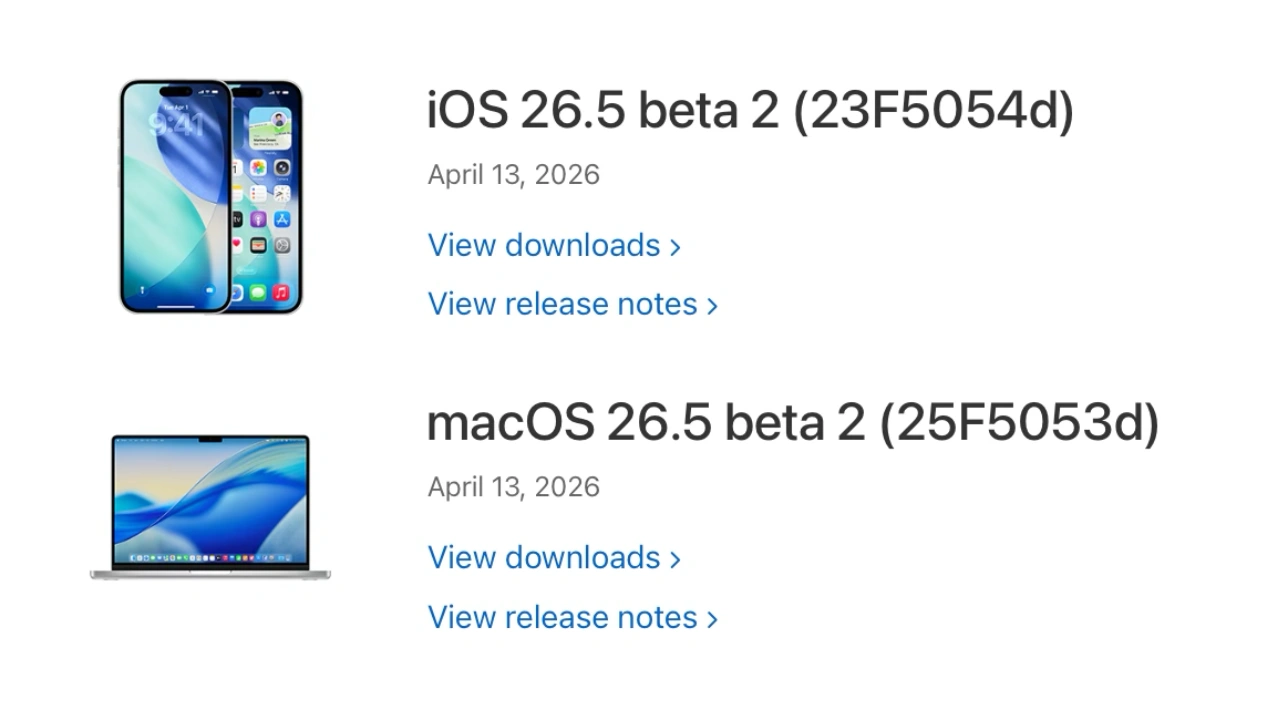
Task: View release notes for macOS 26.5 beta 2
Action: pos(563,617)
